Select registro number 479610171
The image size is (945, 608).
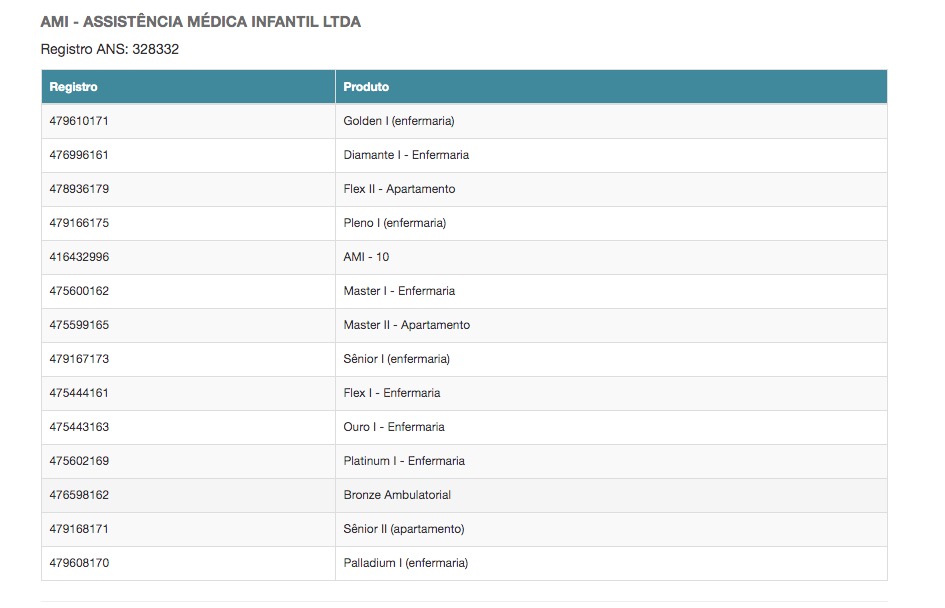tap(79, 121)
